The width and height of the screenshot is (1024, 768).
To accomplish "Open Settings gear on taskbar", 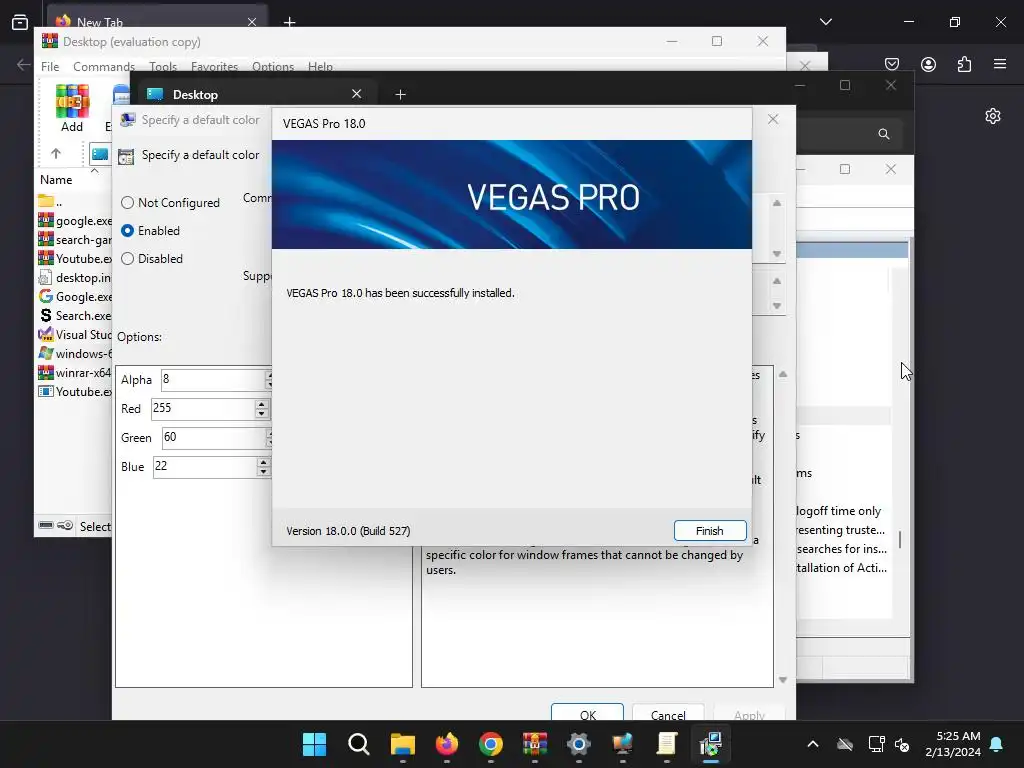I will click(579, 744).
